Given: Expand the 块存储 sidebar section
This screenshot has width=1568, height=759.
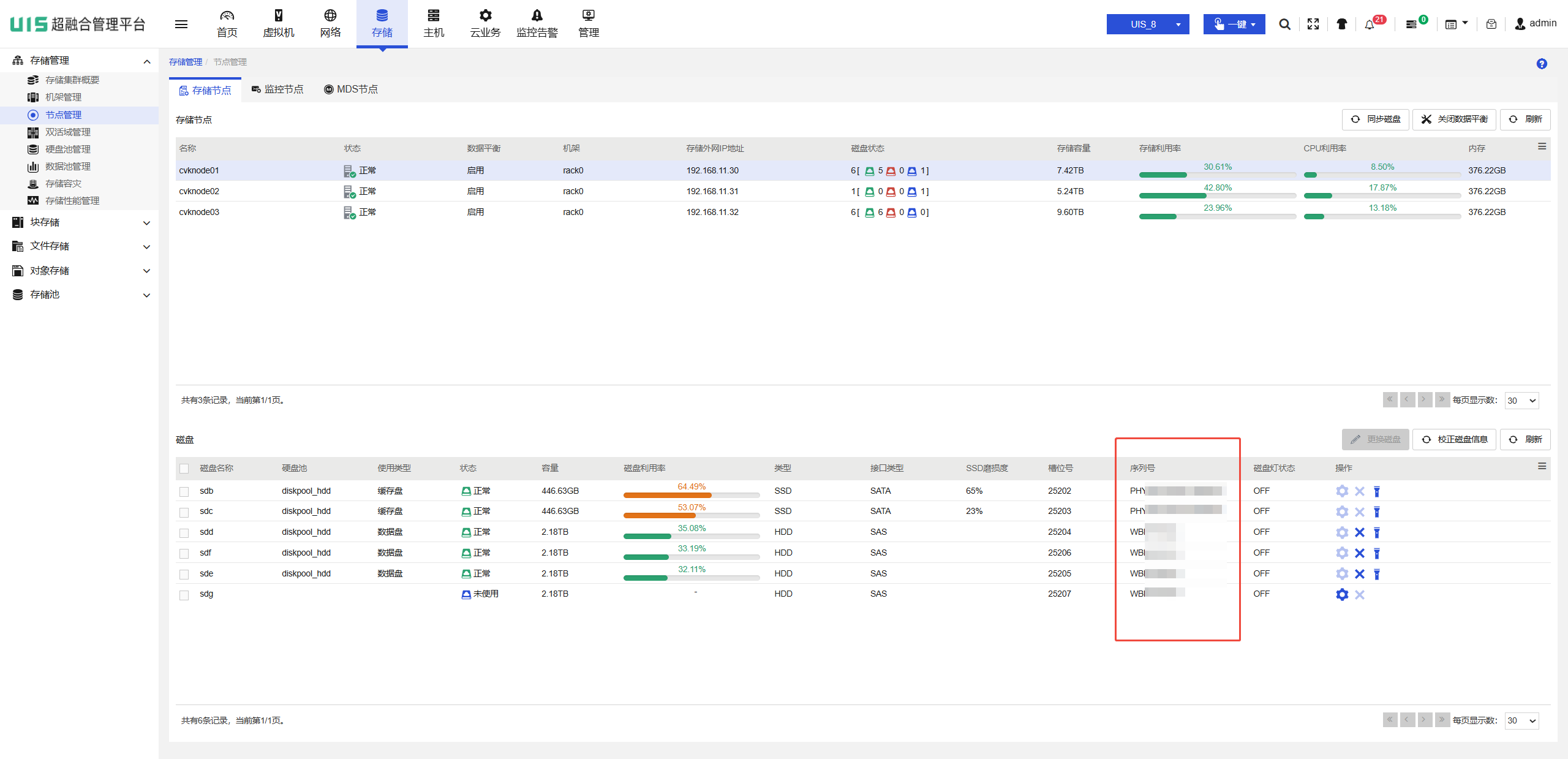Looking at the screenshot, I should [147, 223].
